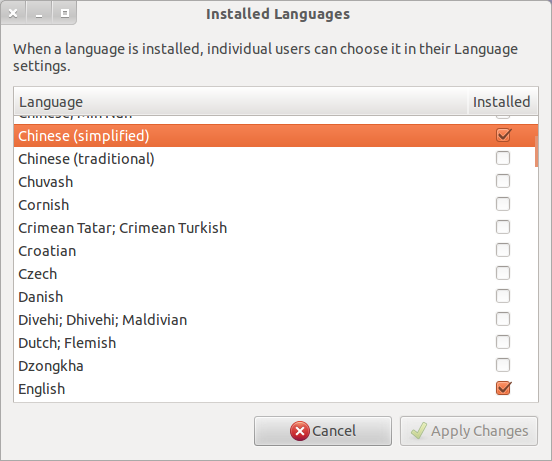The width and height of the screenshot is (552, 461).
Task: Select the Croatian language row
Action: click(276, 251)
